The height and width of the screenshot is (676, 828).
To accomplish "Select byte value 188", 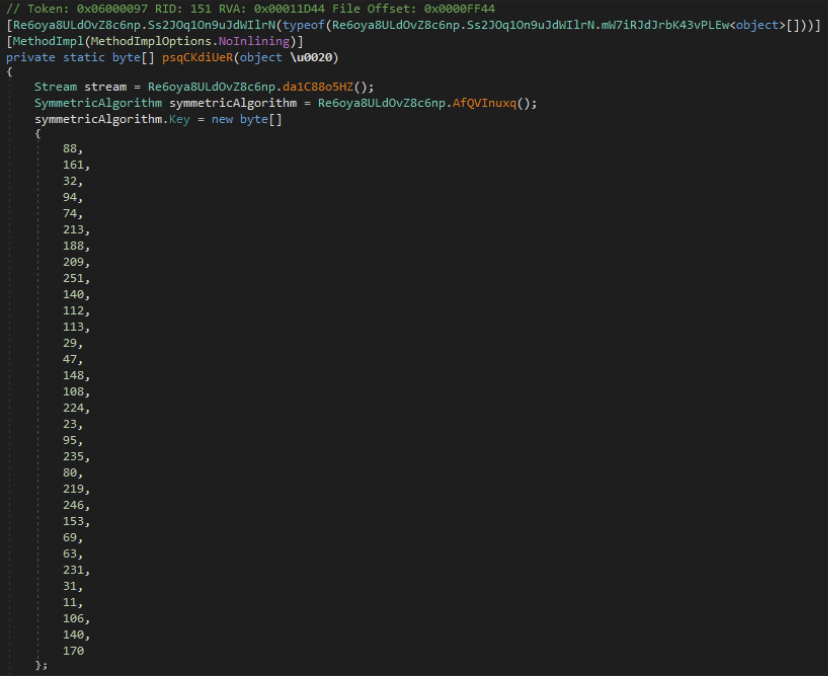I will 73,246.
